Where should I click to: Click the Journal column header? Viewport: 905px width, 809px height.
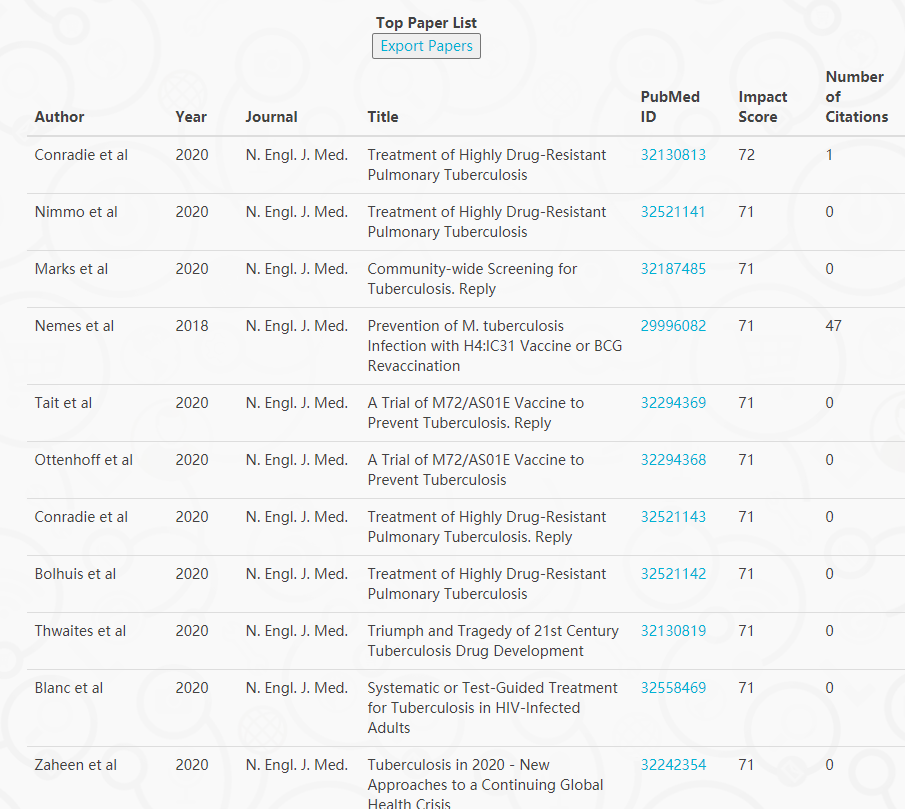(x=271, y=117)
